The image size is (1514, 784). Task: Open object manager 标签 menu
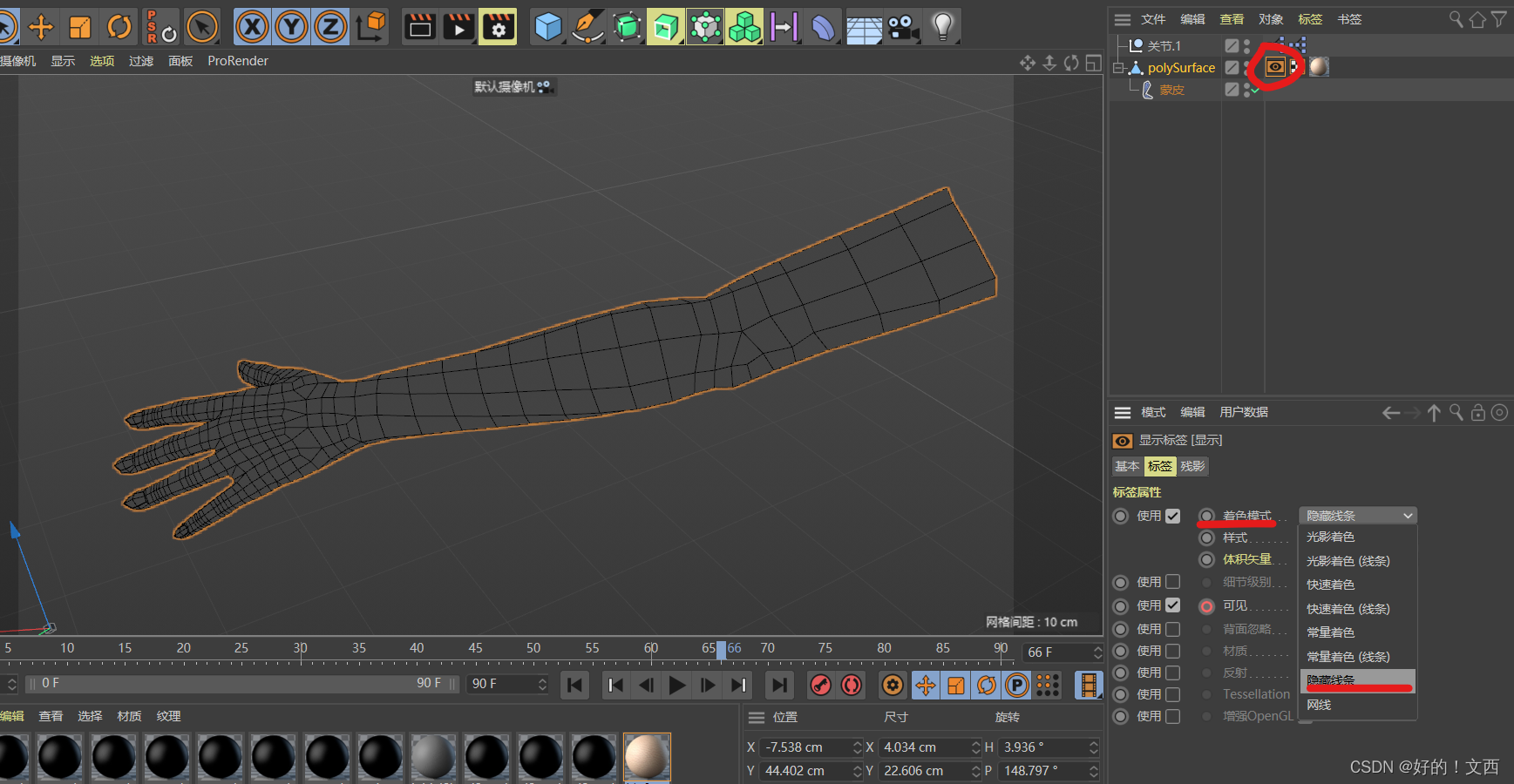coord(1310,19)
